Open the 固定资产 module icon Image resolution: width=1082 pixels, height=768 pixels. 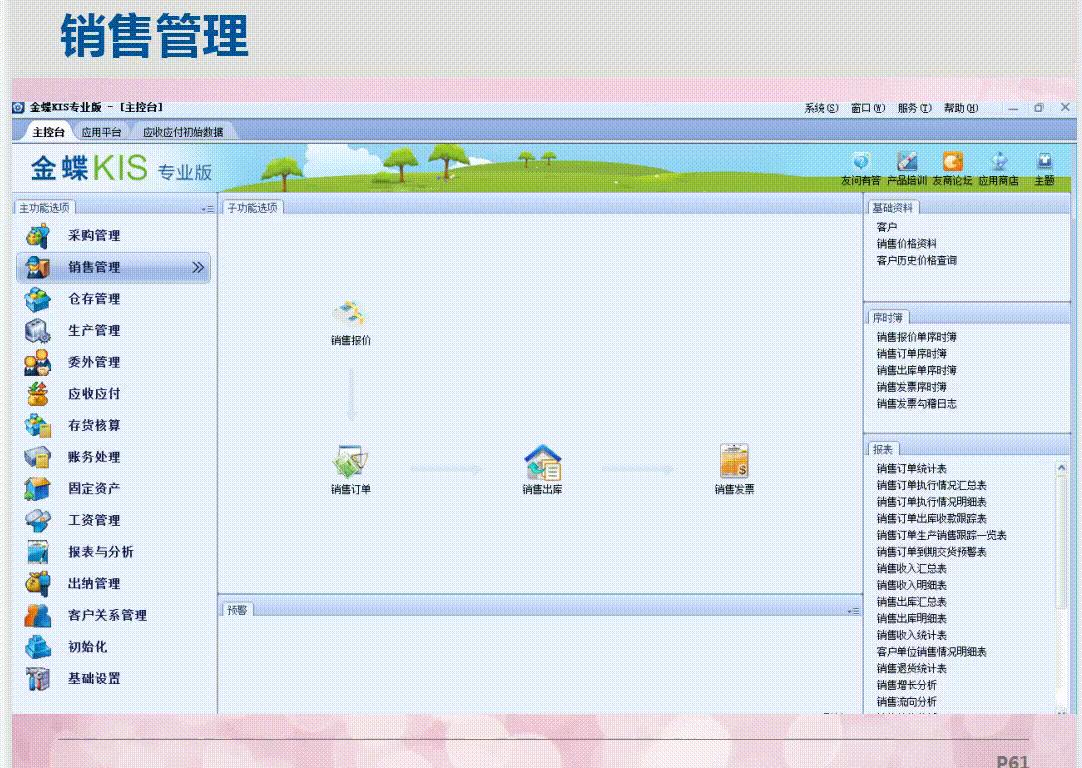(38, 489)
